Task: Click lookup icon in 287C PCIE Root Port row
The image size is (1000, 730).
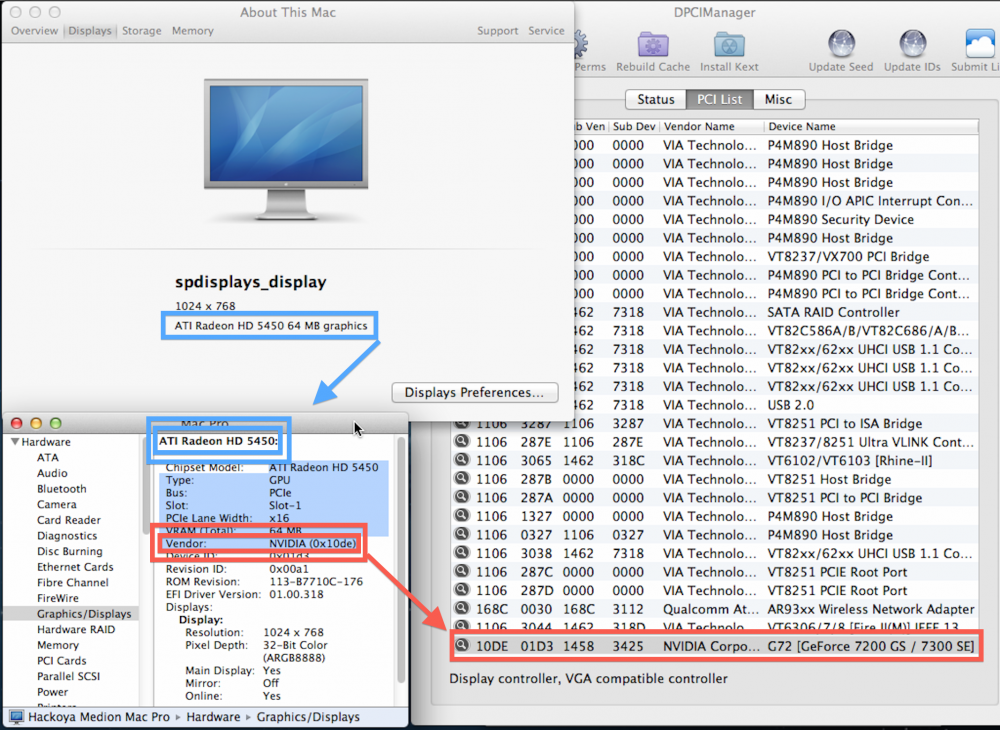Action: coord(462,571)
